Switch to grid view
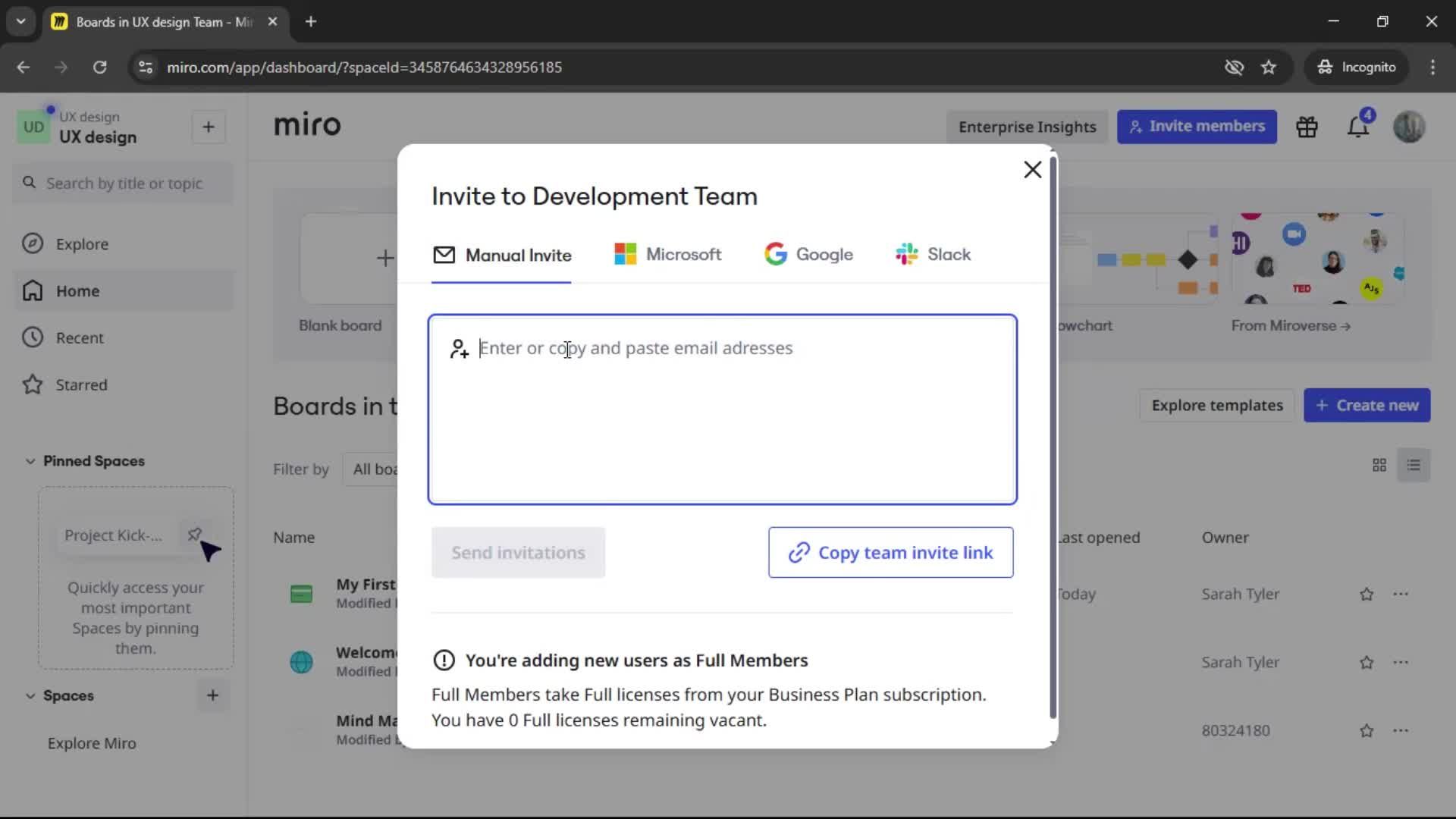The width and height of the screenshot is (1456, 819). click(1379, 466)
